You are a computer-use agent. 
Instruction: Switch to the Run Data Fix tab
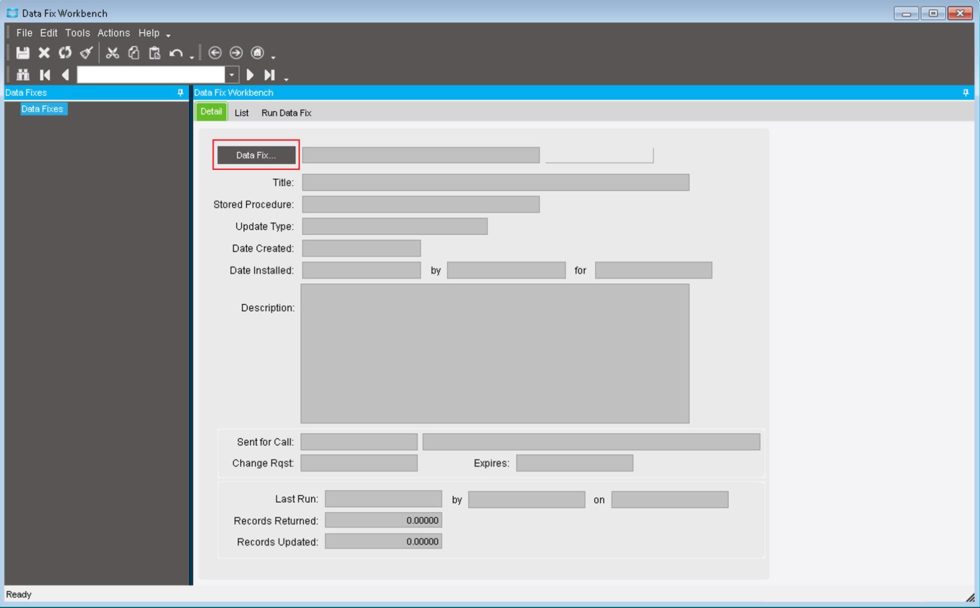[286, 113]
